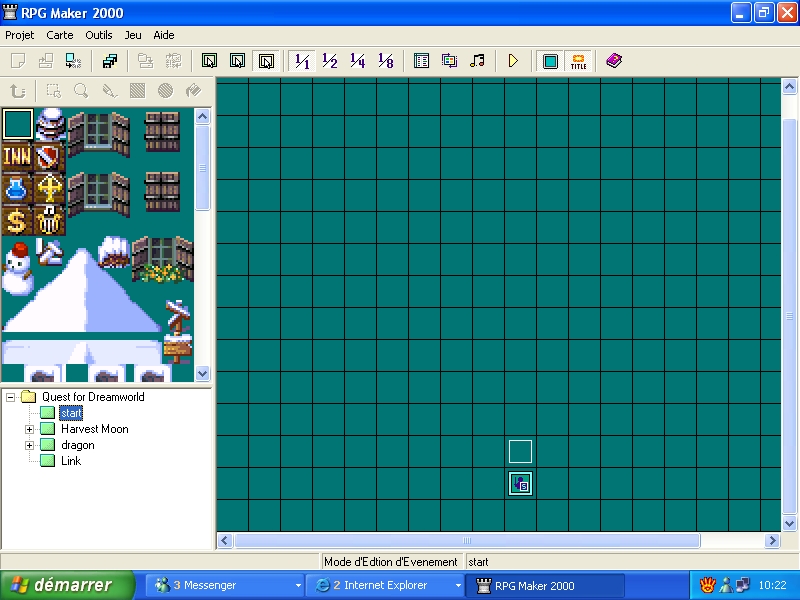Pick the INN sign tile

(x=17, y=156)
